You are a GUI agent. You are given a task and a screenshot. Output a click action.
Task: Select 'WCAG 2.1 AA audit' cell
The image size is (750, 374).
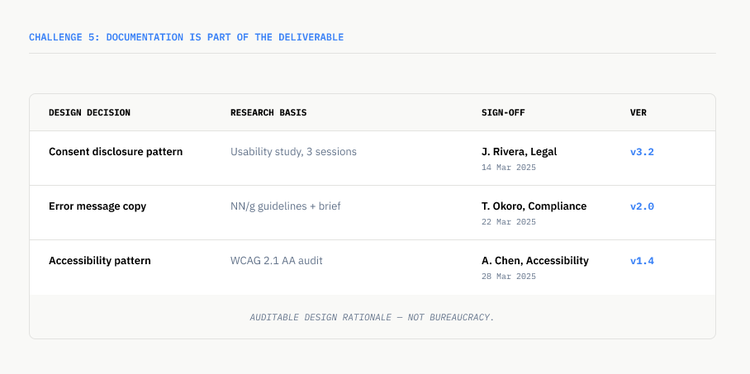276,261
